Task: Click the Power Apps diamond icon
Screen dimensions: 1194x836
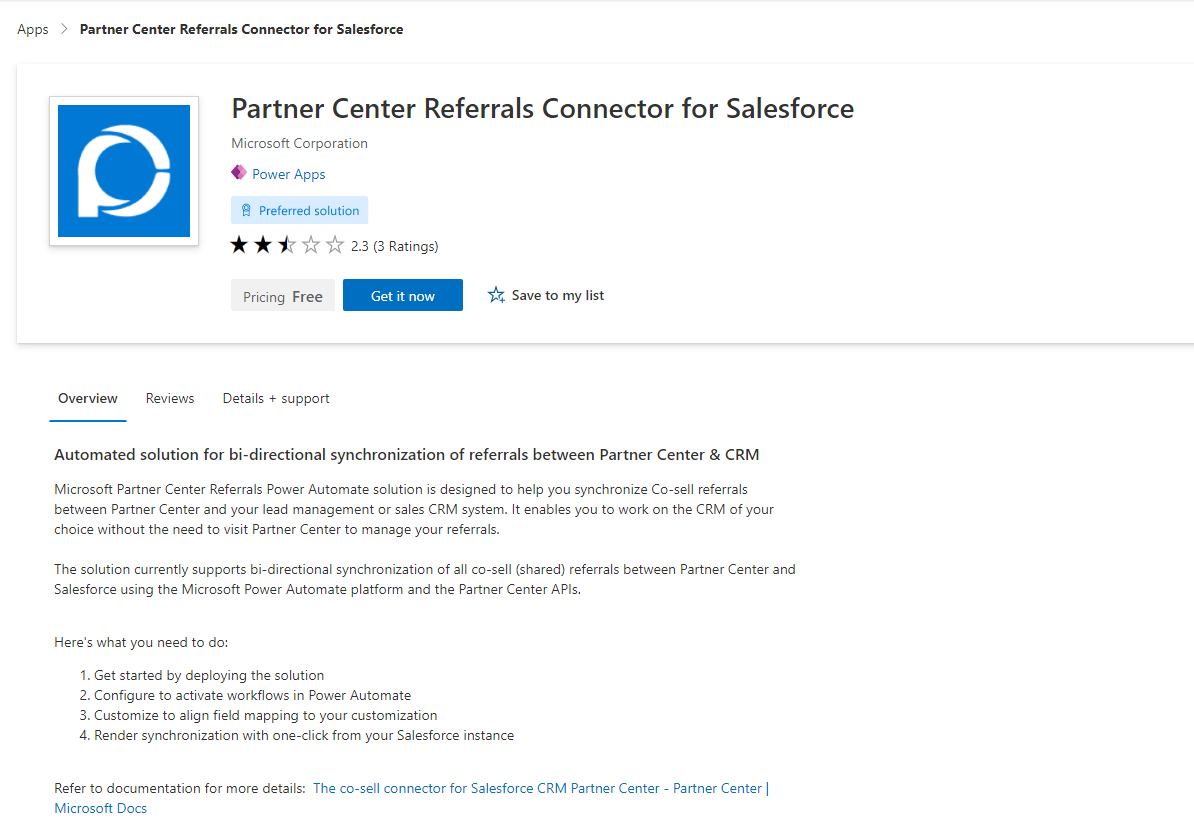Action: pos(239,173)
